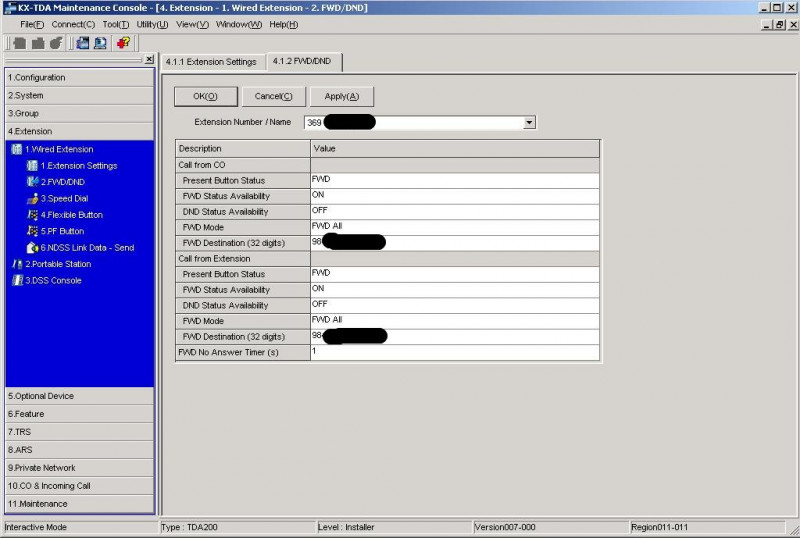The width and height of the screenshot is (800, 538).
Task: Click the PF Button icon in tree
Action: [x=32, y=231]
